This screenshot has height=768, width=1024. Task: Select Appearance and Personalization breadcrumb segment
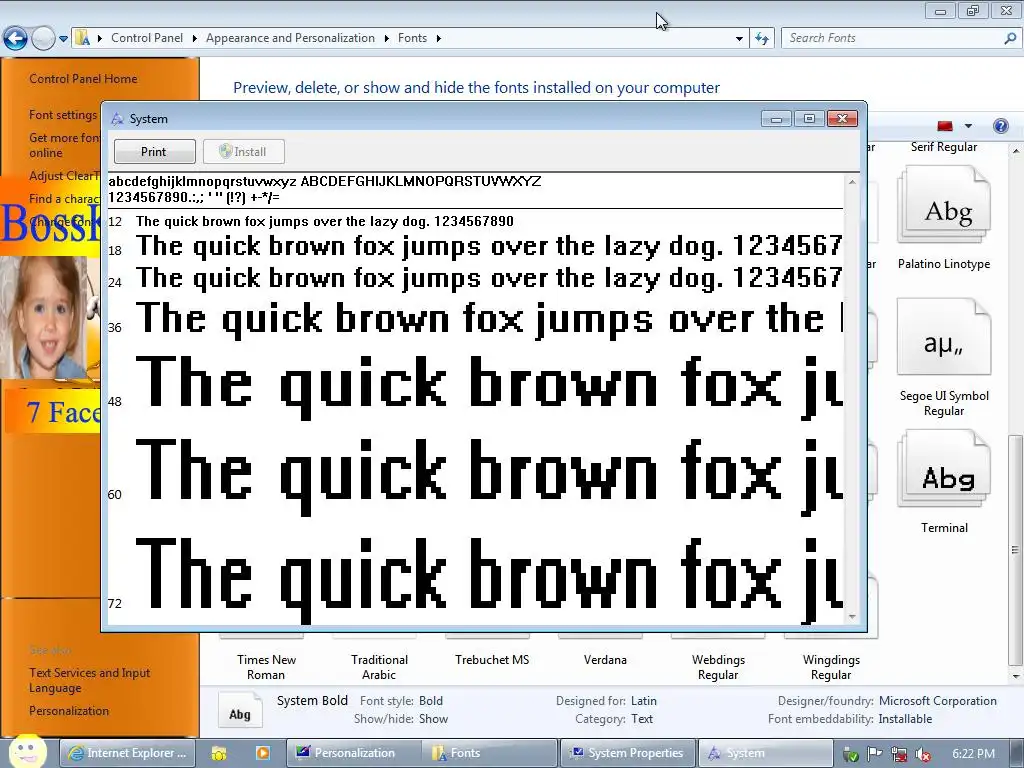tap(291, 38)
